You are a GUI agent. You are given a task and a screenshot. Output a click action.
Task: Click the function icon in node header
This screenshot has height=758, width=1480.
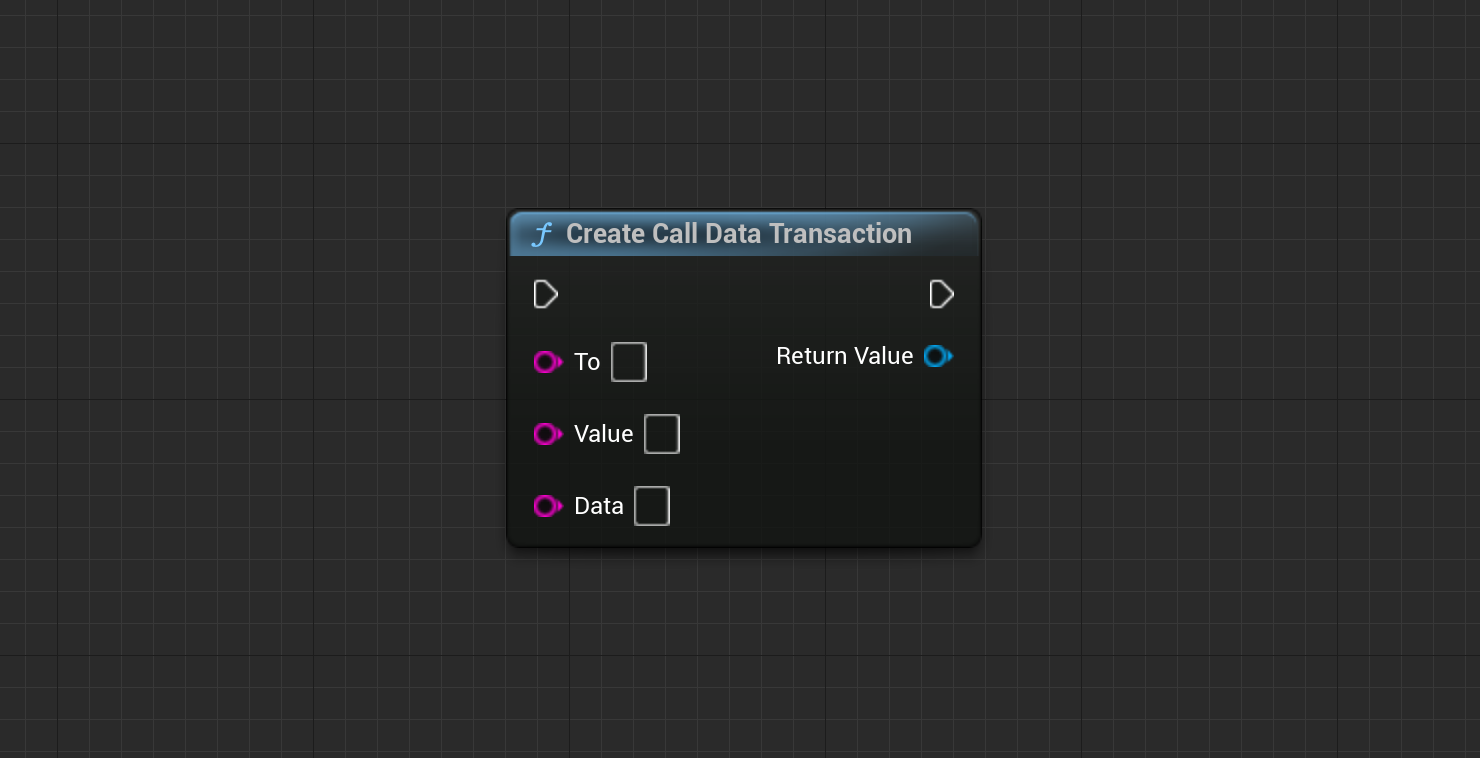click(541, 235)
